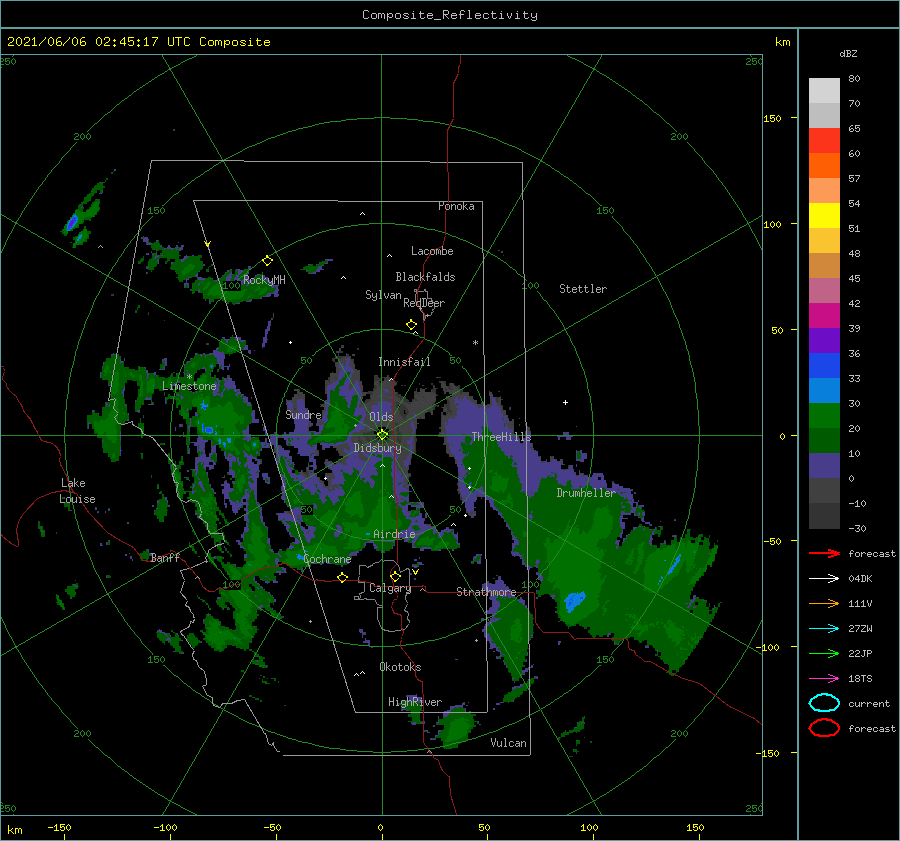Click the Composite_Reflectivity title
Image resolution: width=900 pixels, height=841 pixels.
[x=450, y=15]
